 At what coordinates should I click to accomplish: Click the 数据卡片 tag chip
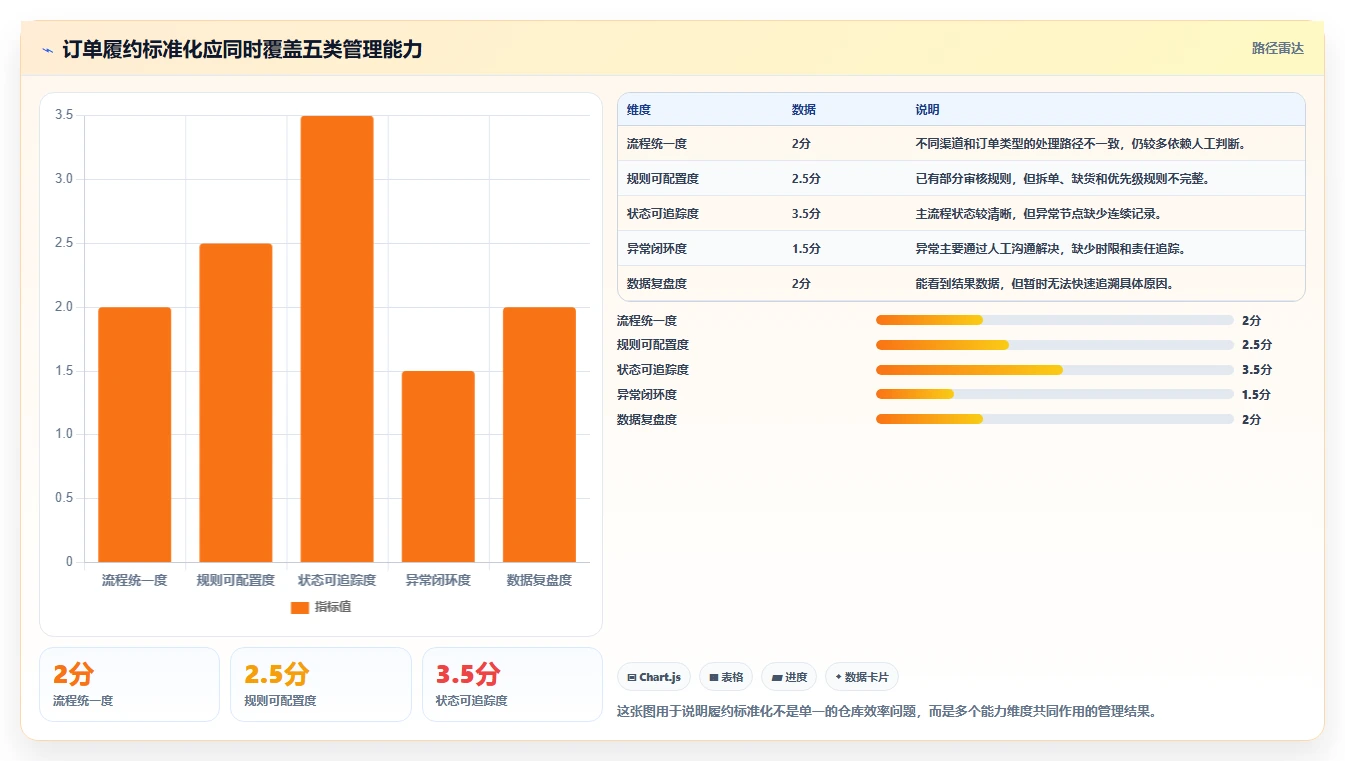coord(861,677)
